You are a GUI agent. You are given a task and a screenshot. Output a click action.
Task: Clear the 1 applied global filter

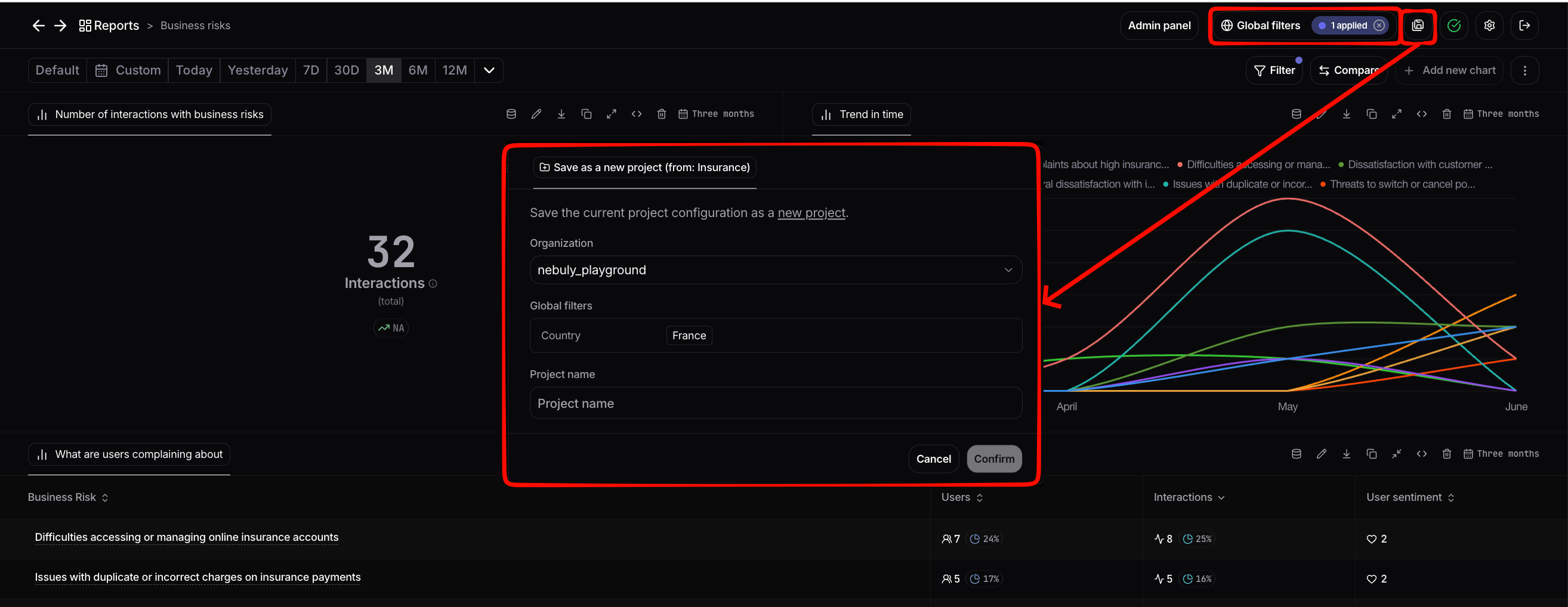[x=1379, y=26]
